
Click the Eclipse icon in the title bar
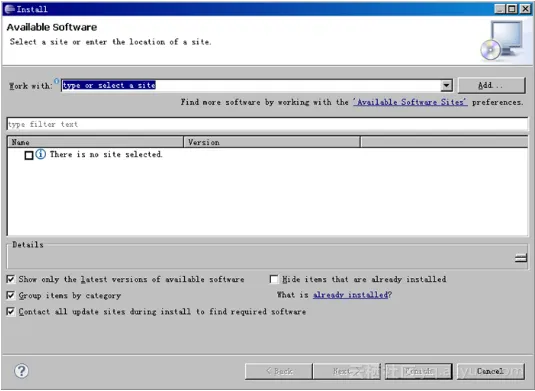point(10,9)
